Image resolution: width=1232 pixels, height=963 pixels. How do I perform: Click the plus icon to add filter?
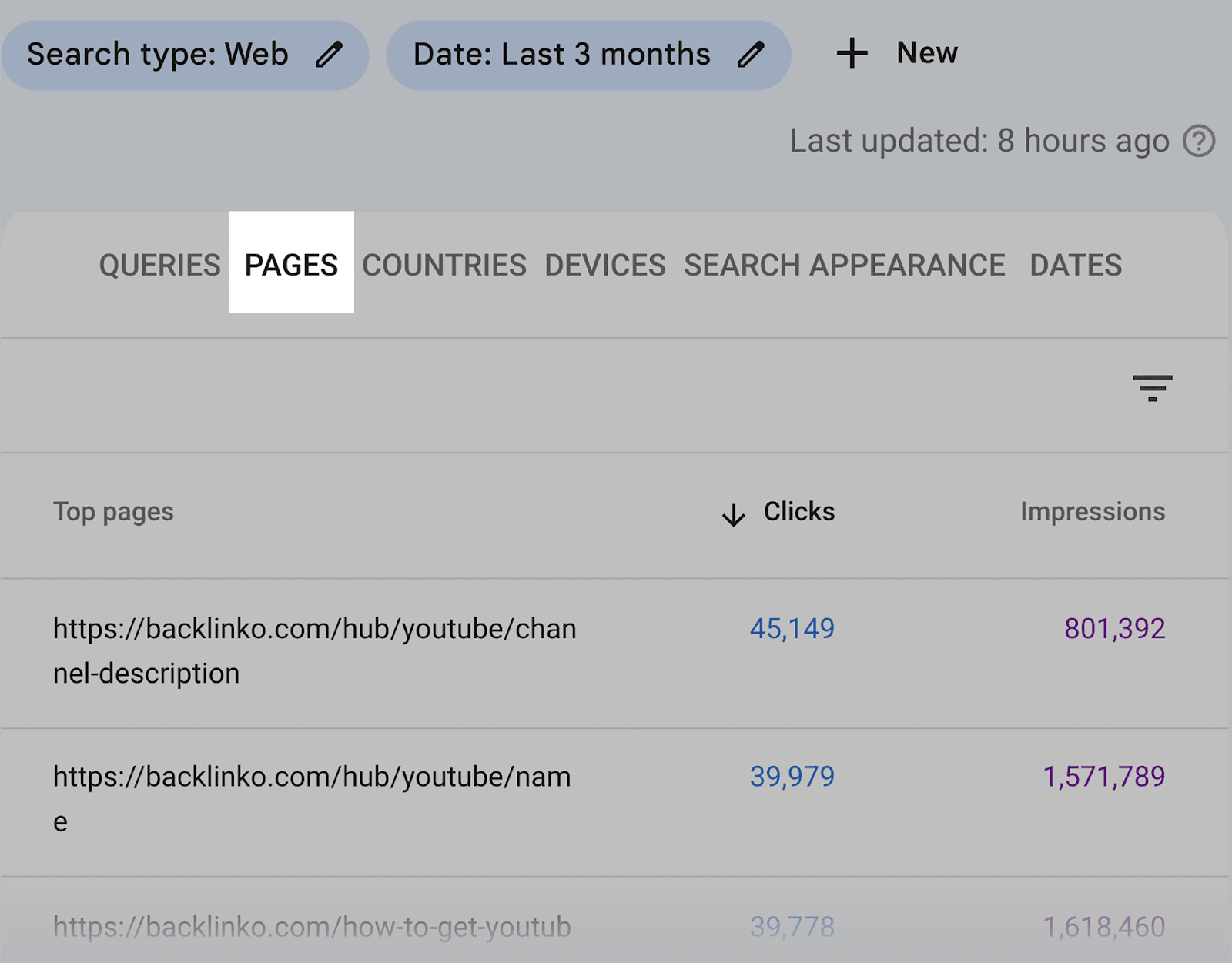click(x=852, y=54)
